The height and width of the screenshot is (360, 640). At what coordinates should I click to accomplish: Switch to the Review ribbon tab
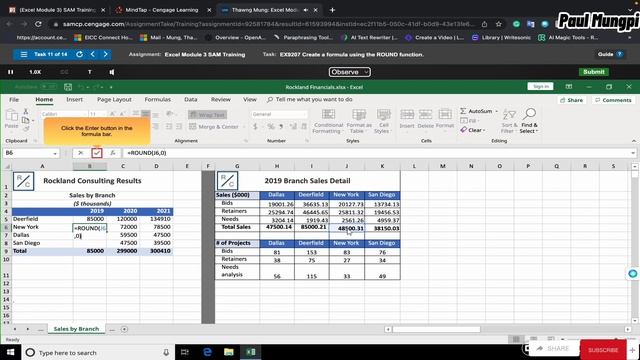(220, 100)
